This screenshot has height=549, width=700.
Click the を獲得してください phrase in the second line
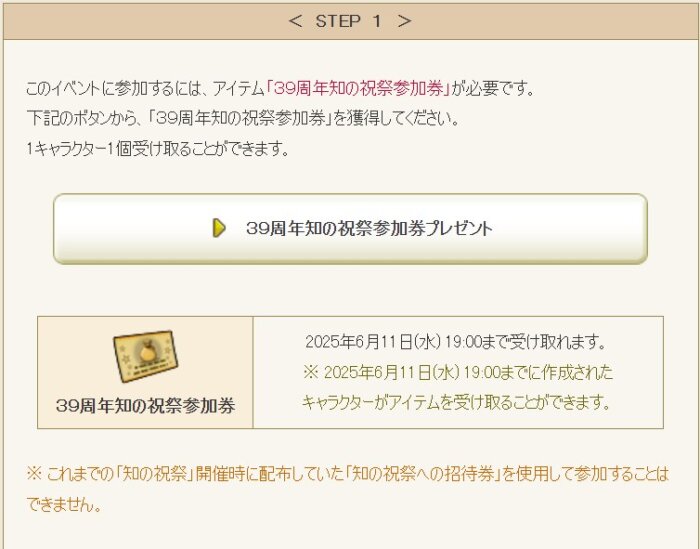pos(396,119)
